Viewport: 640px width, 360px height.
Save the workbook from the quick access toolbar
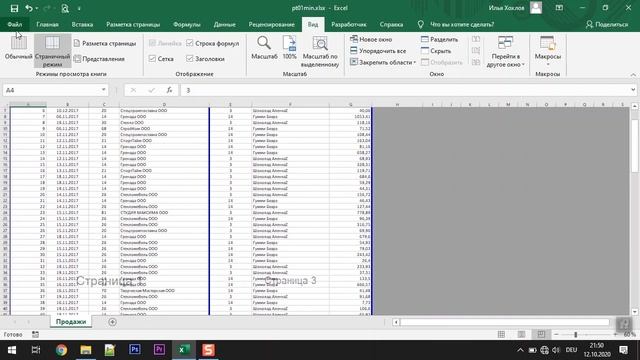coord(14,8)
